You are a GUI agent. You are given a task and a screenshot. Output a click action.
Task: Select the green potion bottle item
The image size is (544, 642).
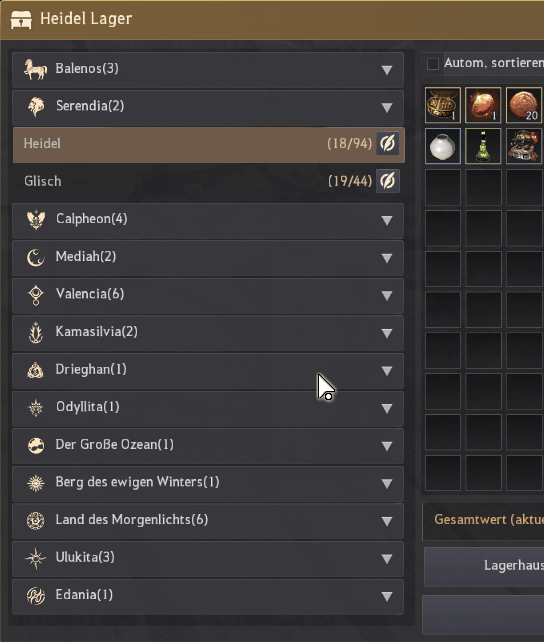coord(483,146)
